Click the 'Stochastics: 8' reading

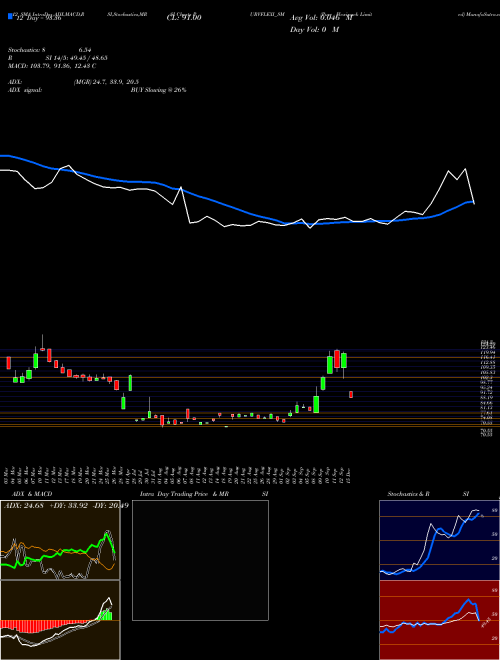pos(27,50)
